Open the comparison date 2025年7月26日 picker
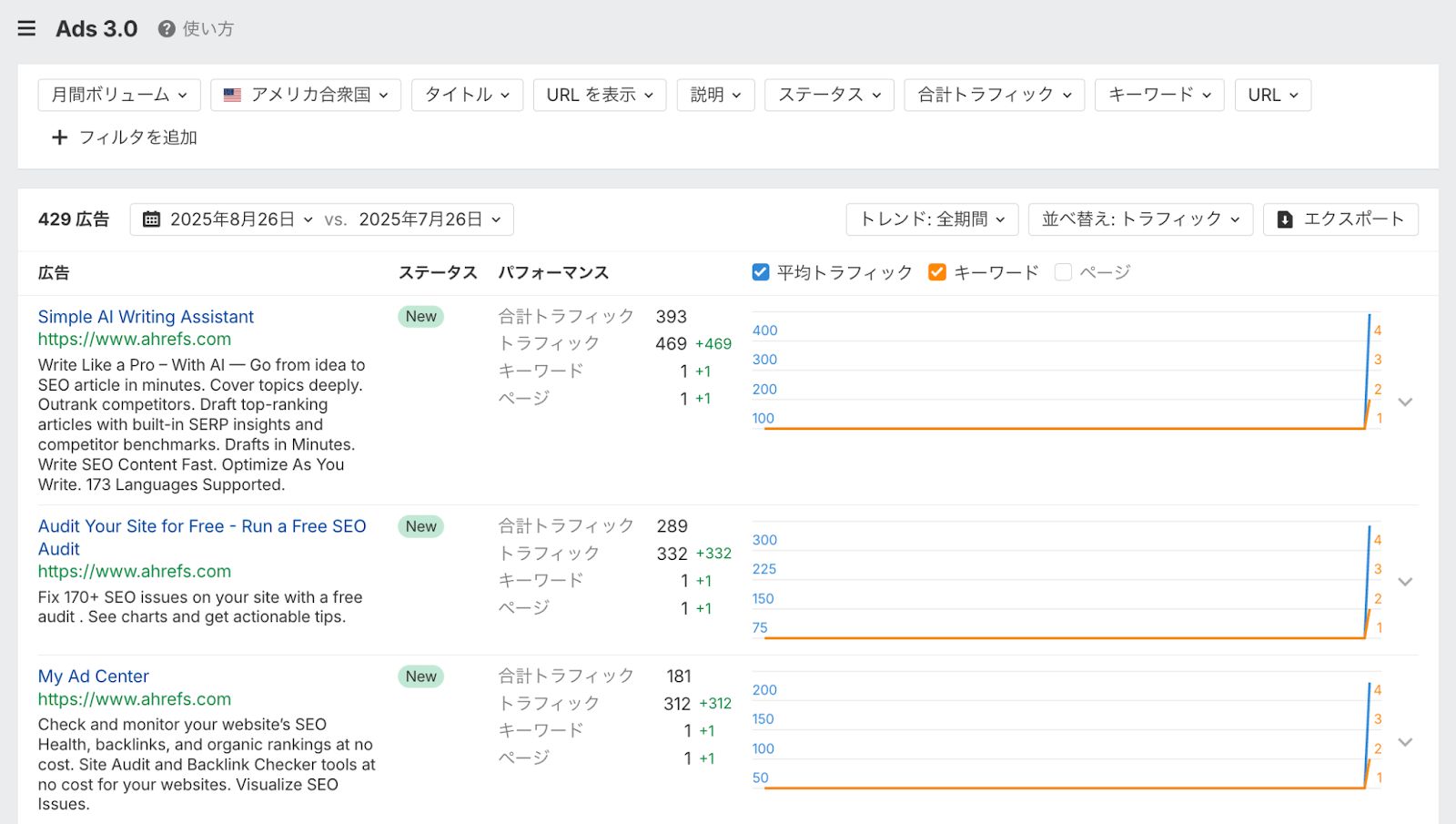The height and width of the screenshot is (824, 1456). click(430, 219)
